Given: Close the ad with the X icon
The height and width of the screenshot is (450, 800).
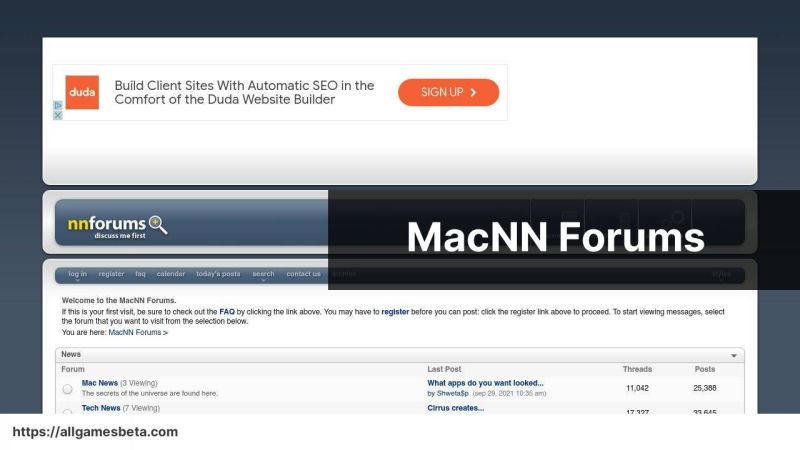Looking at the screenshot, I should pyautogui.click(x=58, y=115).
